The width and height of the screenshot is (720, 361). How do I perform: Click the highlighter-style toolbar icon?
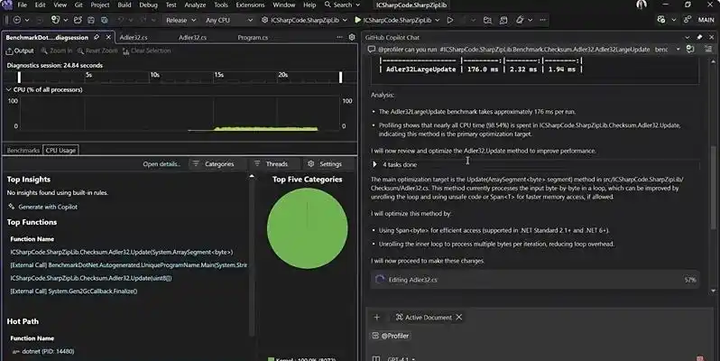(519, 20)
